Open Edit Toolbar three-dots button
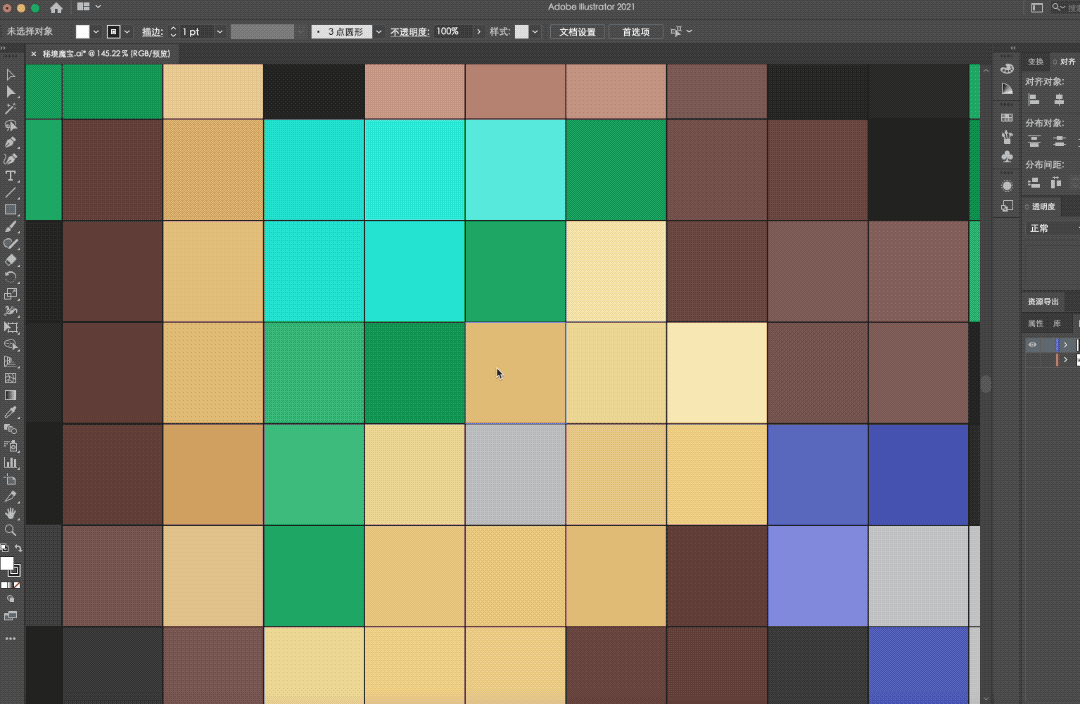The image size is (1080, 704). [x=10, y=639]
